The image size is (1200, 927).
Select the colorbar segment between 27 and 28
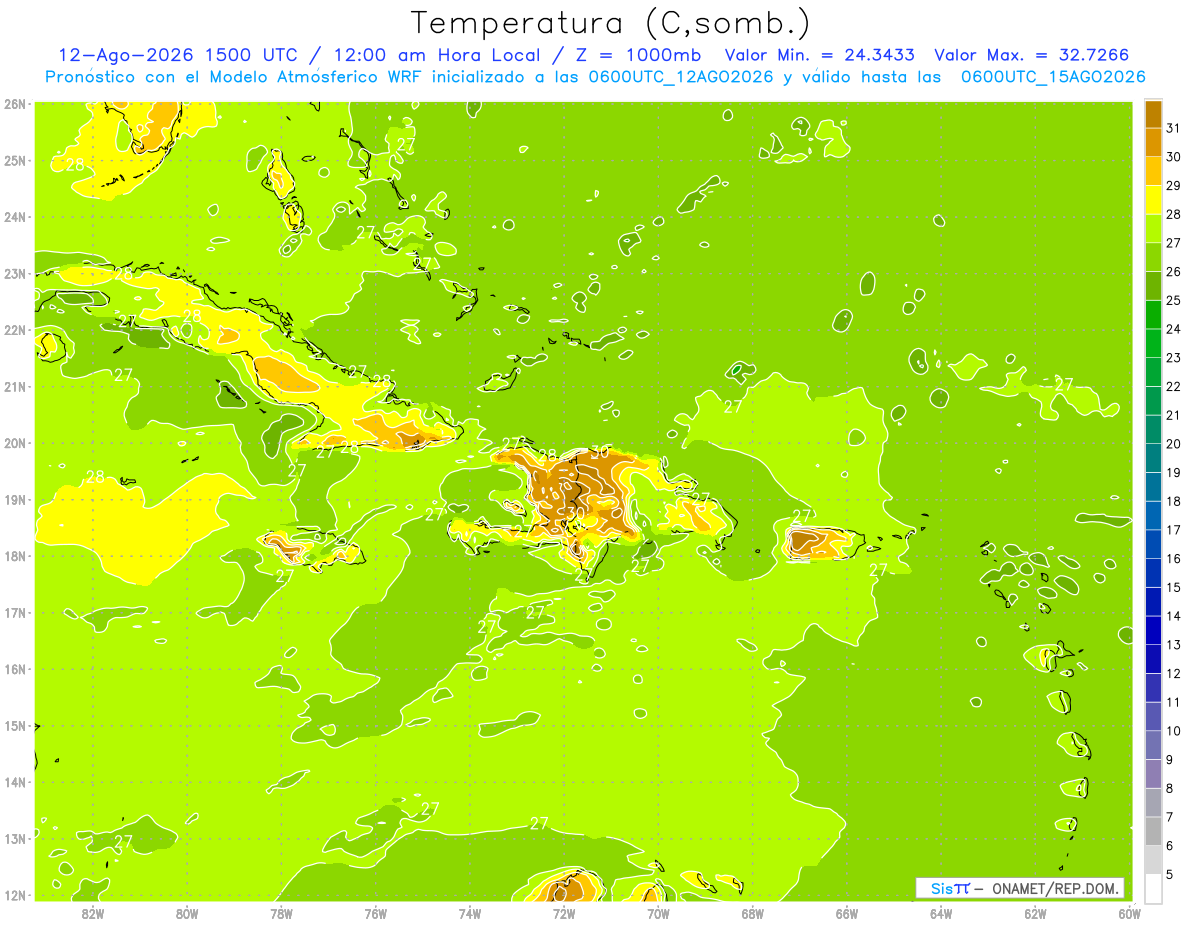[x=1153, y=229]
